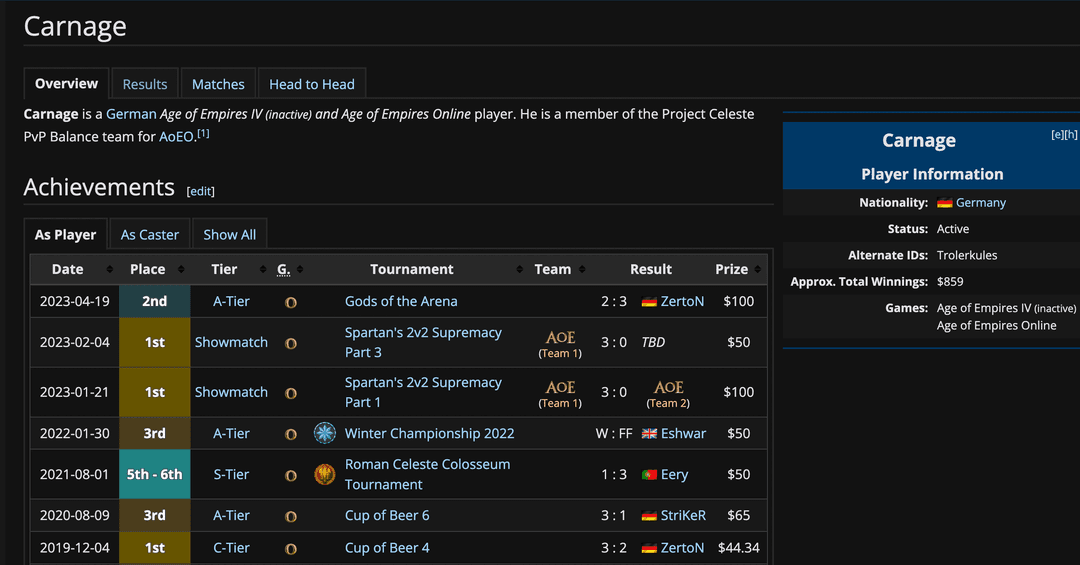Screen dimensions: 1080x565
Task: Sort the table by Team column
Action: point(582,269)
